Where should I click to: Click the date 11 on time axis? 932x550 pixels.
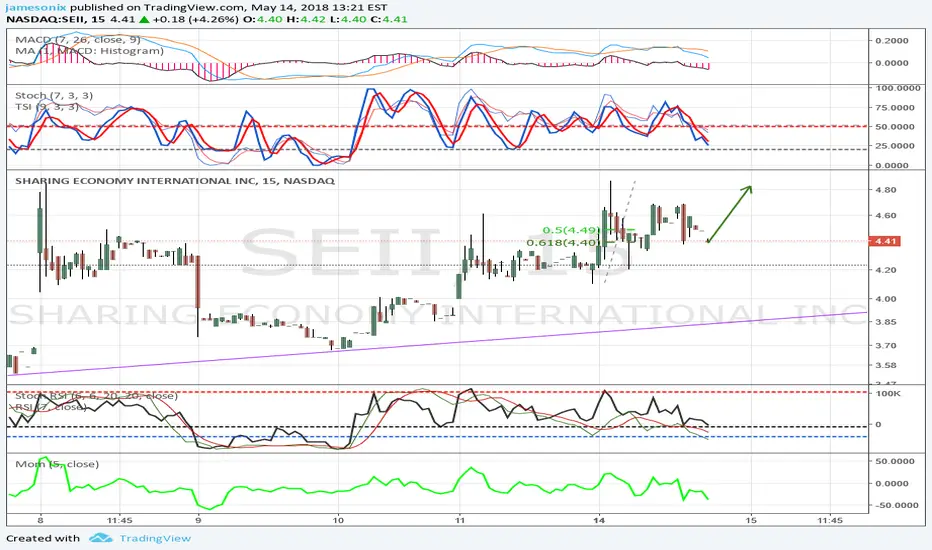click(x=459, y=520)
